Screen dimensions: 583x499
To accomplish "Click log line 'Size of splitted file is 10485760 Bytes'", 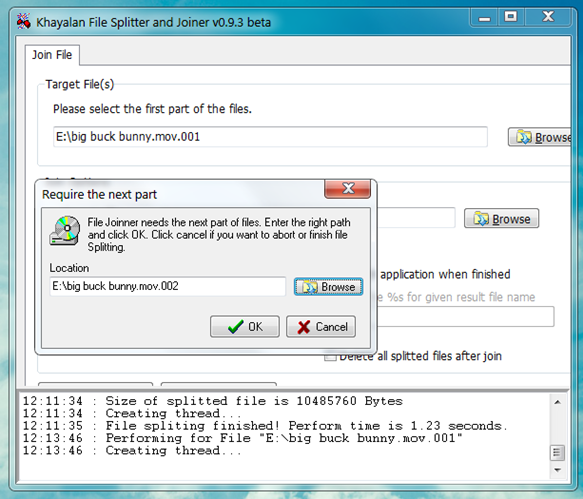I will [213, 401].
